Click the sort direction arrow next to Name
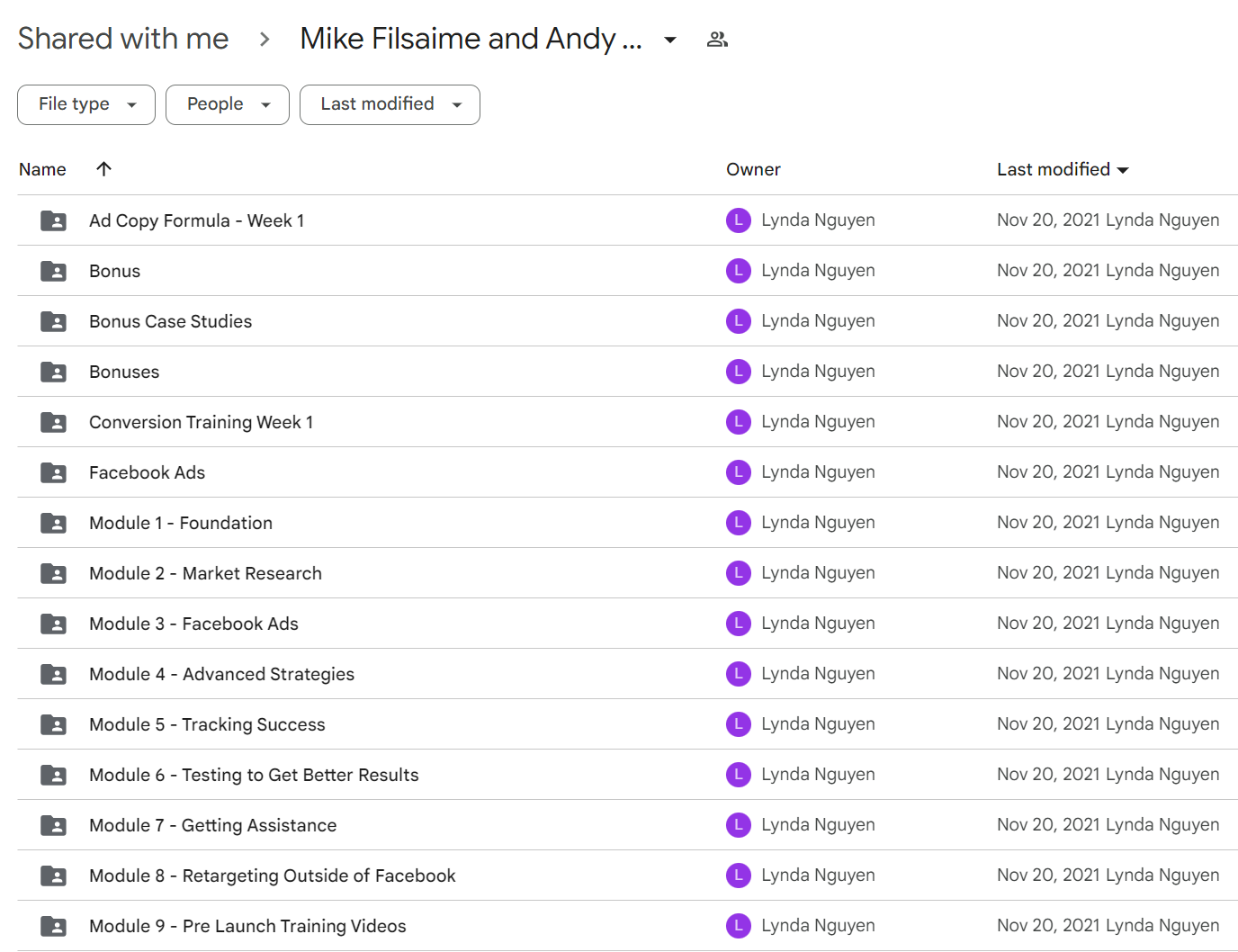Viewport: 1238px width, 952px height. click(103, 169)
